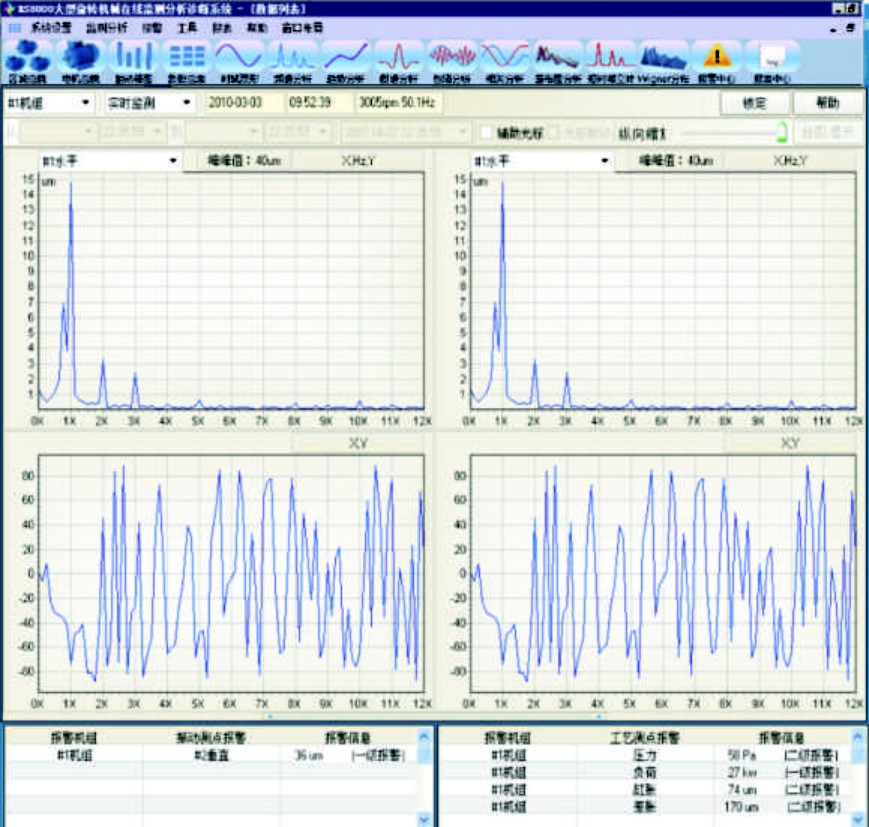Open the time-domain sine waveform tool
Viewport: 869px width, 827px height.
click(x=239, y=58)
